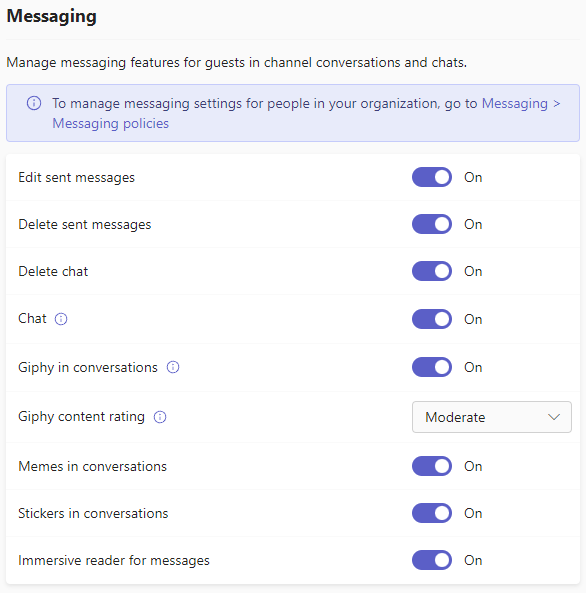Toggle the Edit sent messages switch
Image resolution: width=586 pixels, height=593 pixels.
[432, 177]
